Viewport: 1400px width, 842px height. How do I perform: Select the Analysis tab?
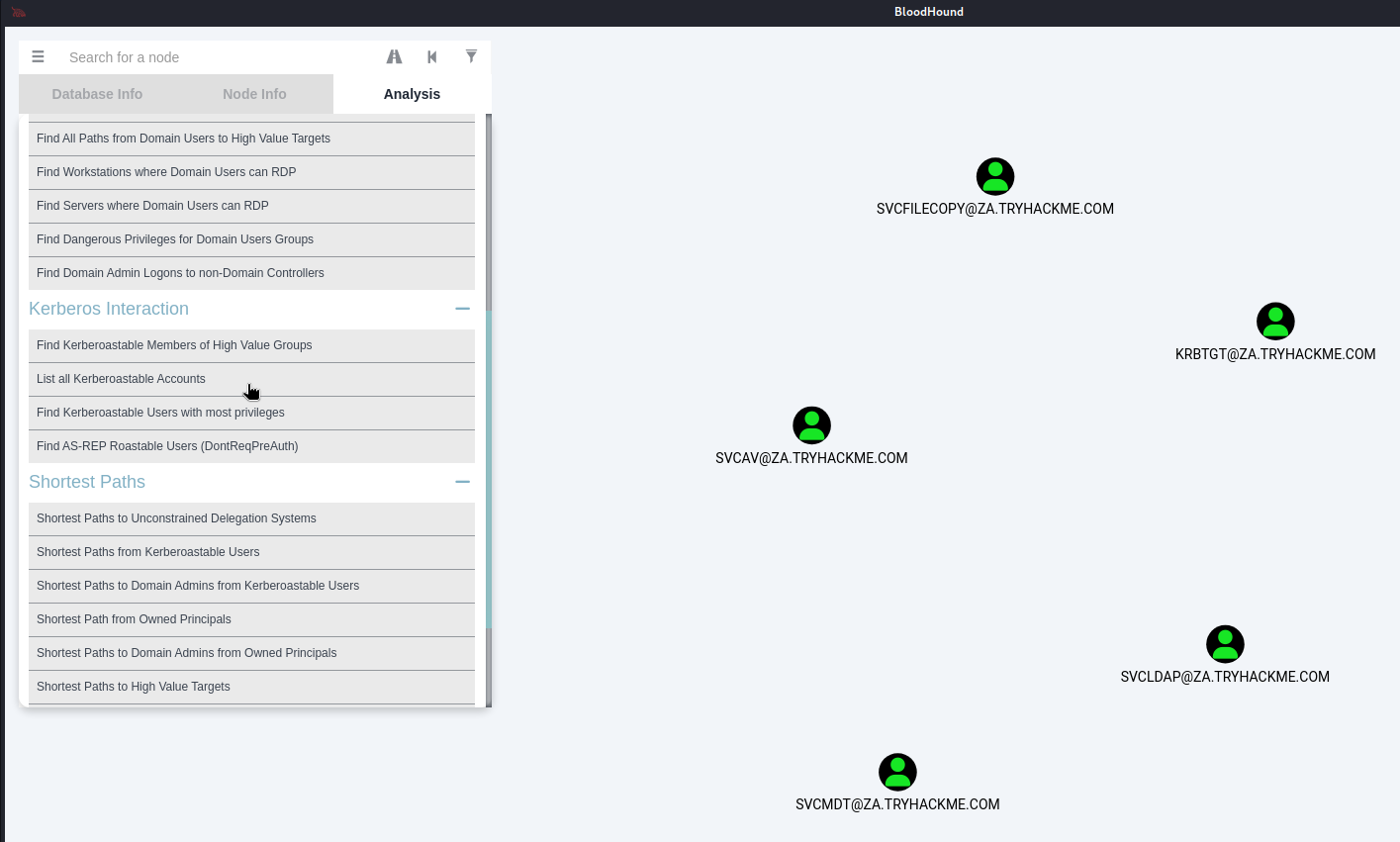pos(412,94)
